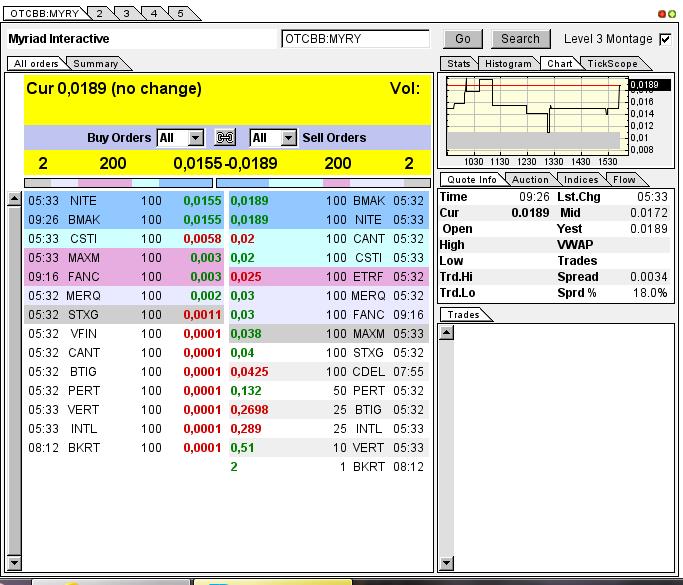This screenshot has width=683, height=585.
Task: Click Trades panel scroll down arrow
Action: pyautogui.click(x=446, y=563)
